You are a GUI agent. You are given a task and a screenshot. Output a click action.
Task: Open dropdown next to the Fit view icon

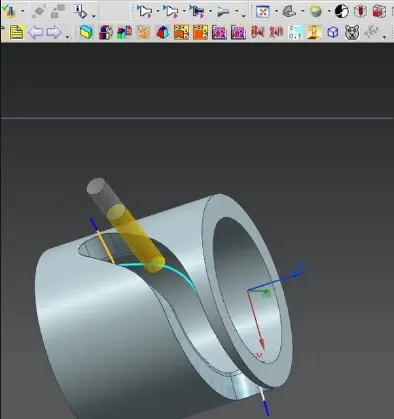point(276,12)
